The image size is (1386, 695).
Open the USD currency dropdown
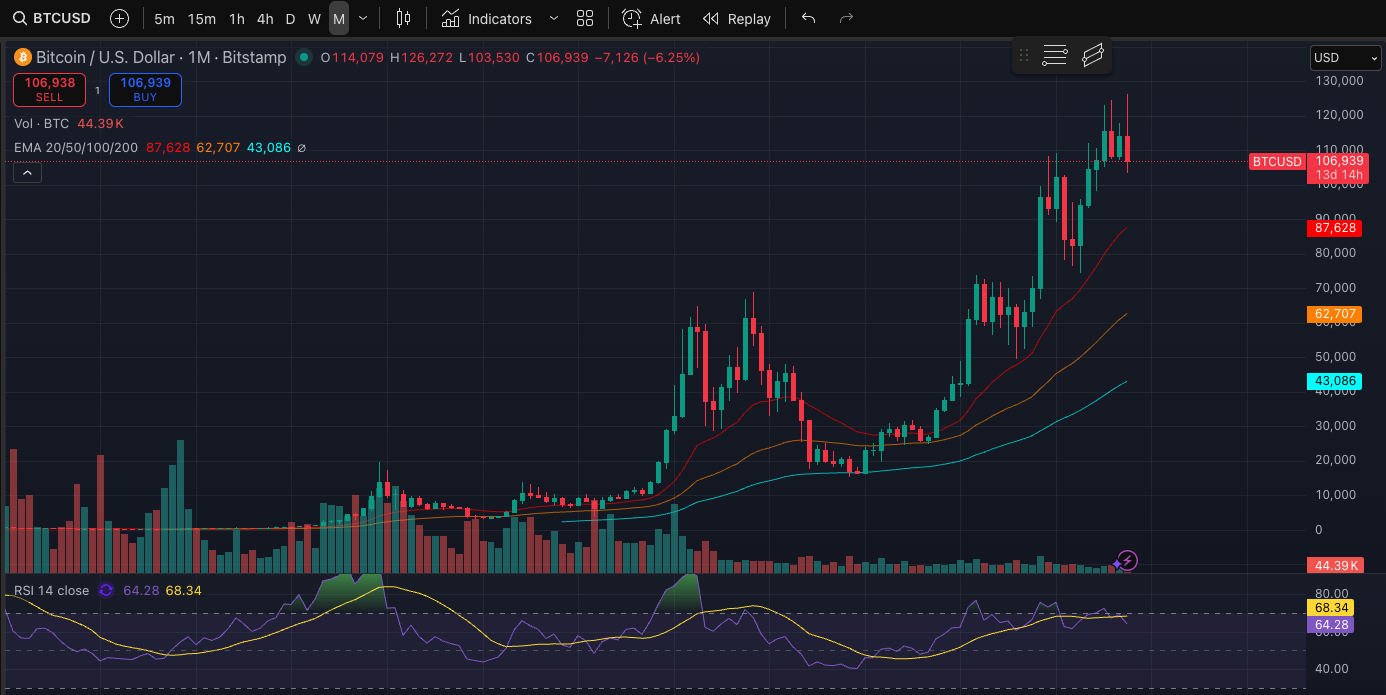[x=1344, y=57]
